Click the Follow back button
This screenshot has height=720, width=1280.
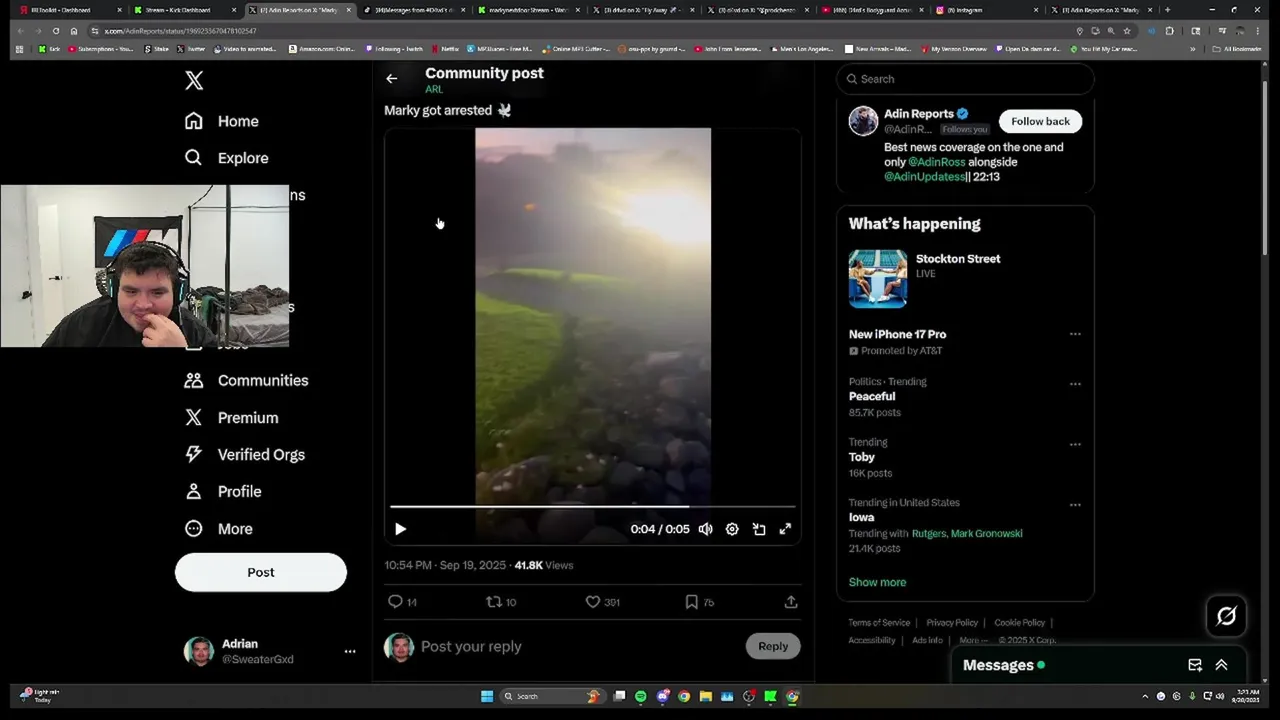pyautogui.click(x=1040, y=121)
